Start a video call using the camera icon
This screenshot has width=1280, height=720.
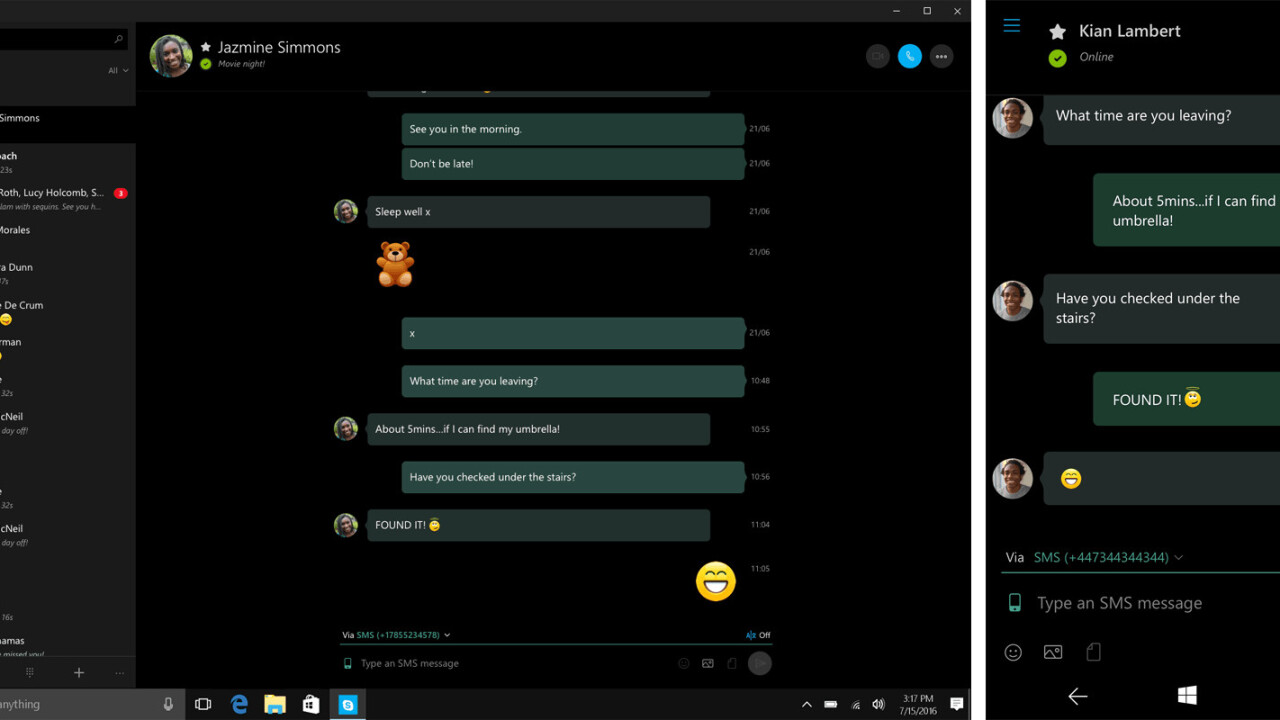[877, 57]
